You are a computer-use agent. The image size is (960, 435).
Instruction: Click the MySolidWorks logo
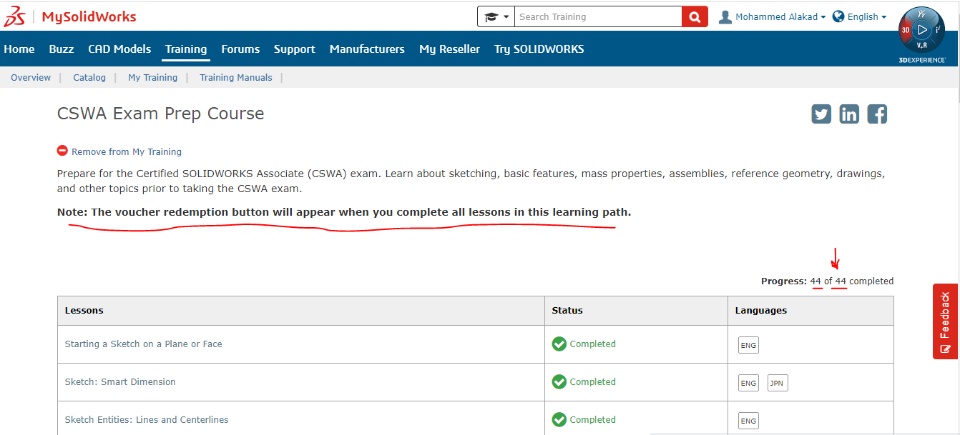coord(69,17)
